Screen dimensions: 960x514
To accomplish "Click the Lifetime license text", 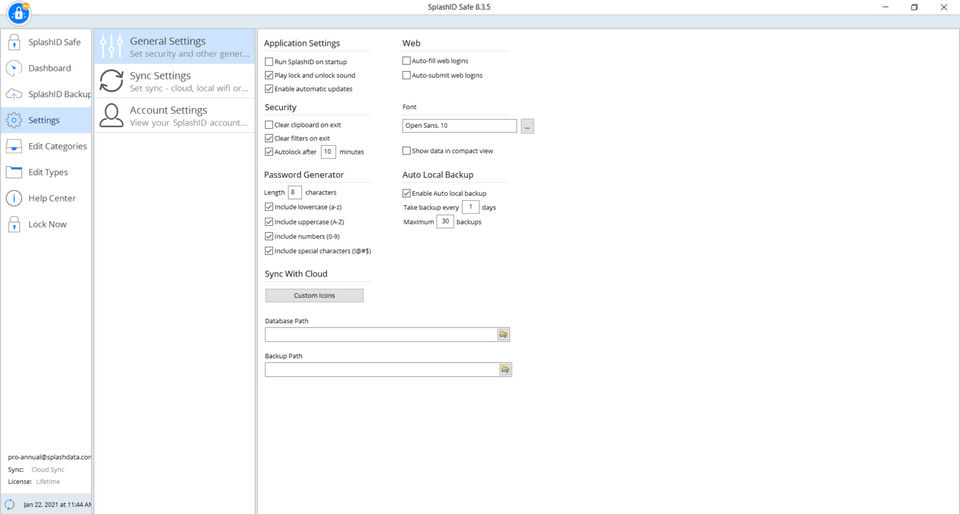I will coord(48,482).
